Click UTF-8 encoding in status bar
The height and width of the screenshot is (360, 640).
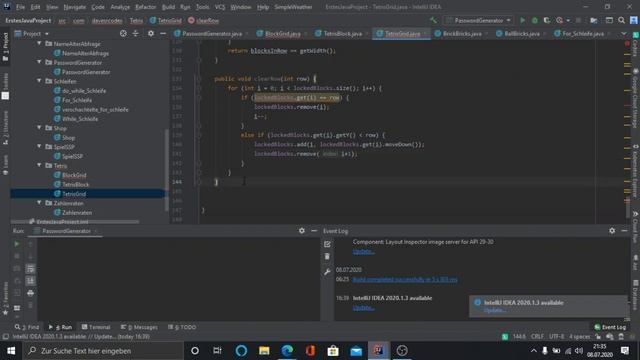(556, 337)
